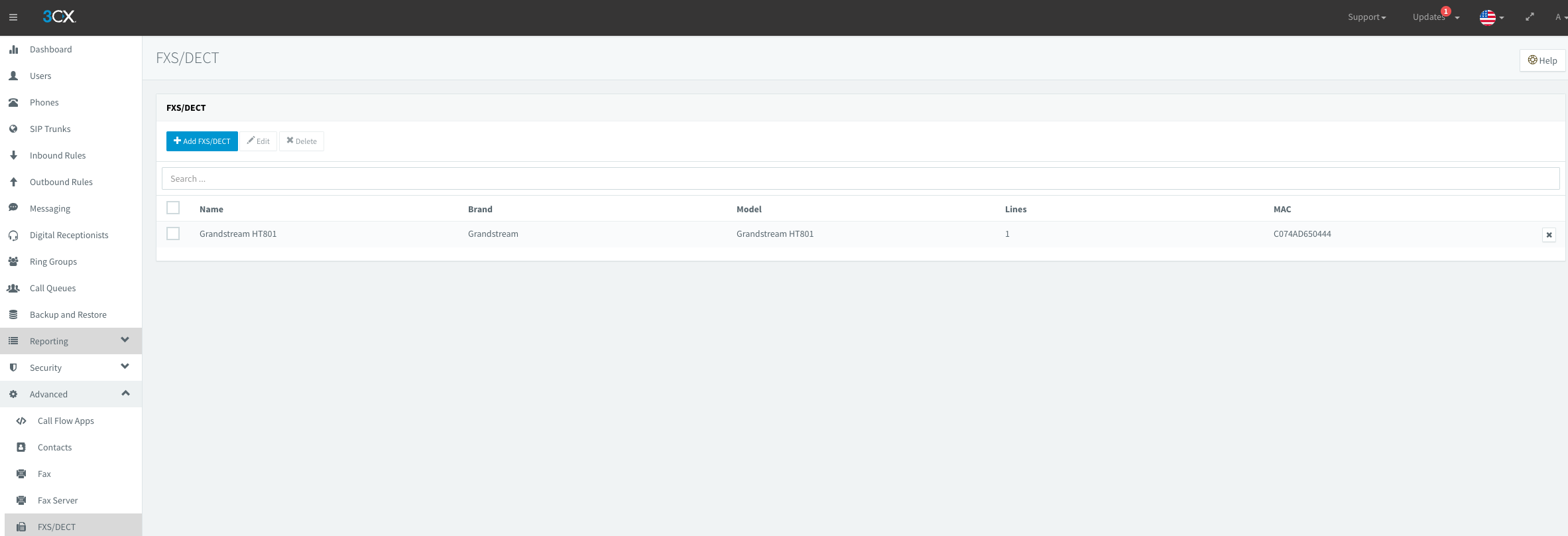Viewport: 1568px width, 536px height.
Task: Click the Fax Server icon
Action: [21, 500]
